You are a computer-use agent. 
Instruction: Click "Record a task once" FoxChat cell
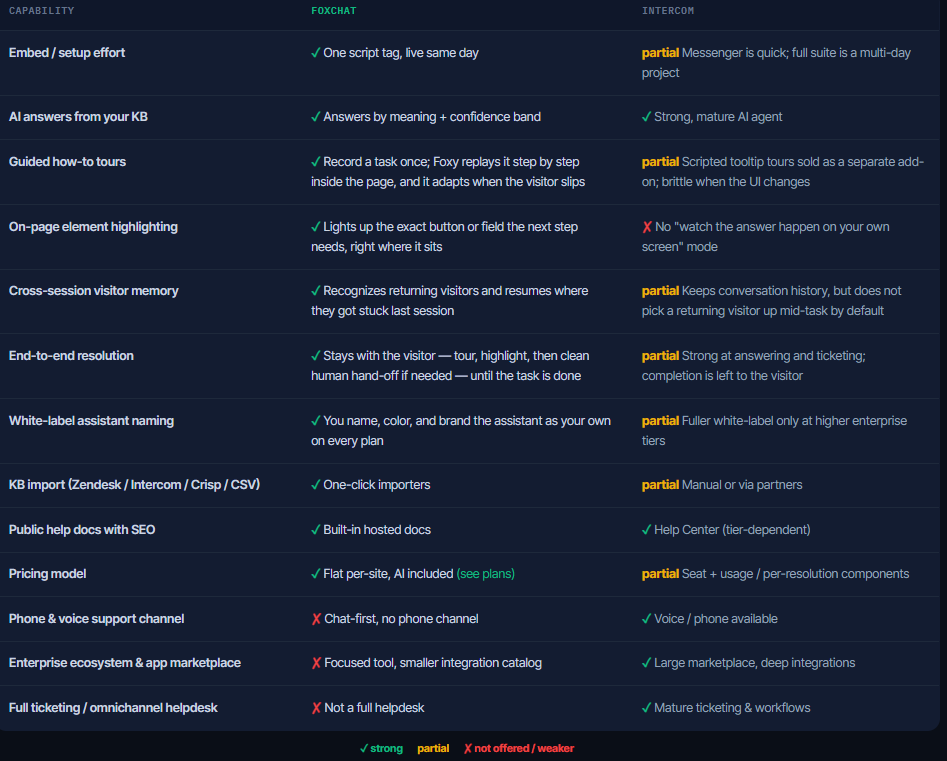click(448, 172)
